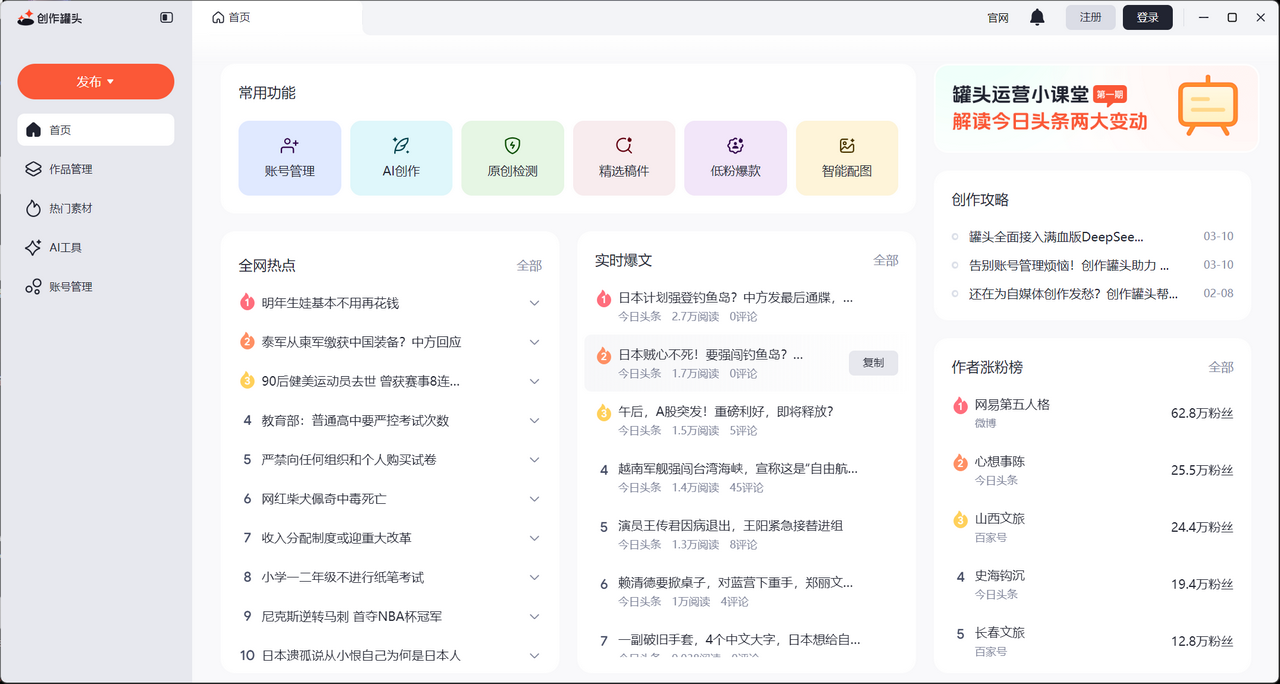Expand the 小学一二年级不进行纸笔考试 topic
Image resolution: width=1280 pixels, height=684 pixels.
[534, 576]
